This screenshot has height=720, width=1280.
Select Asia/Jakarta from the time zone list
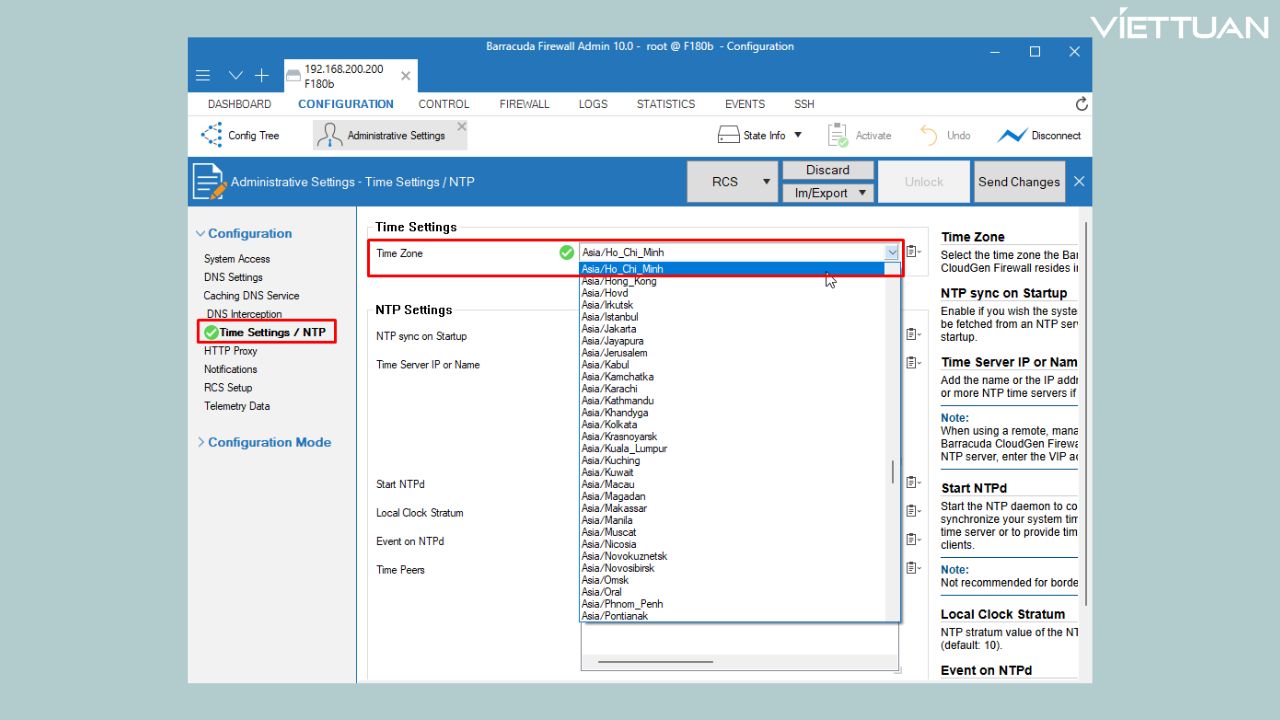[609, 329]
